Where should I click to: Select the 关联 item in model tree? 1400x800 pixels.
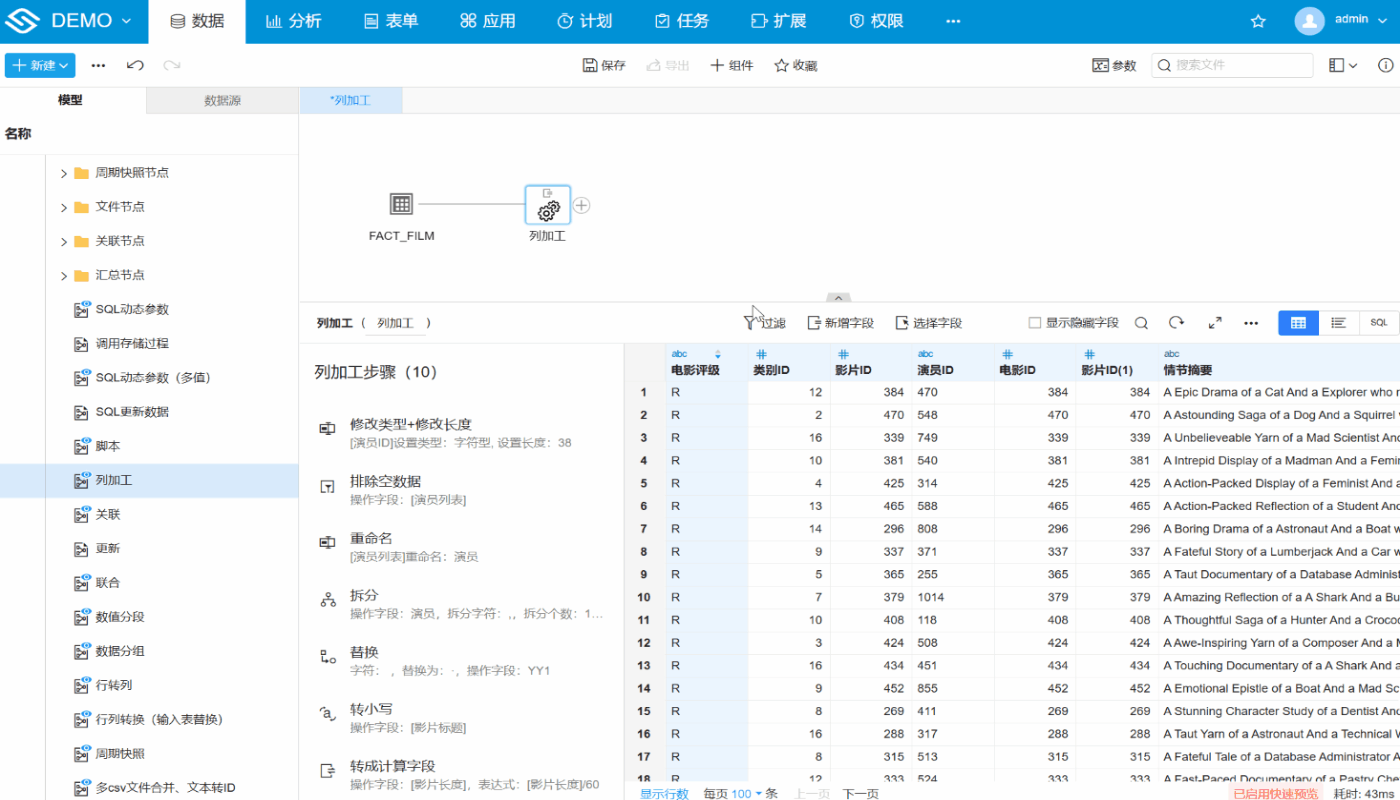107,514
